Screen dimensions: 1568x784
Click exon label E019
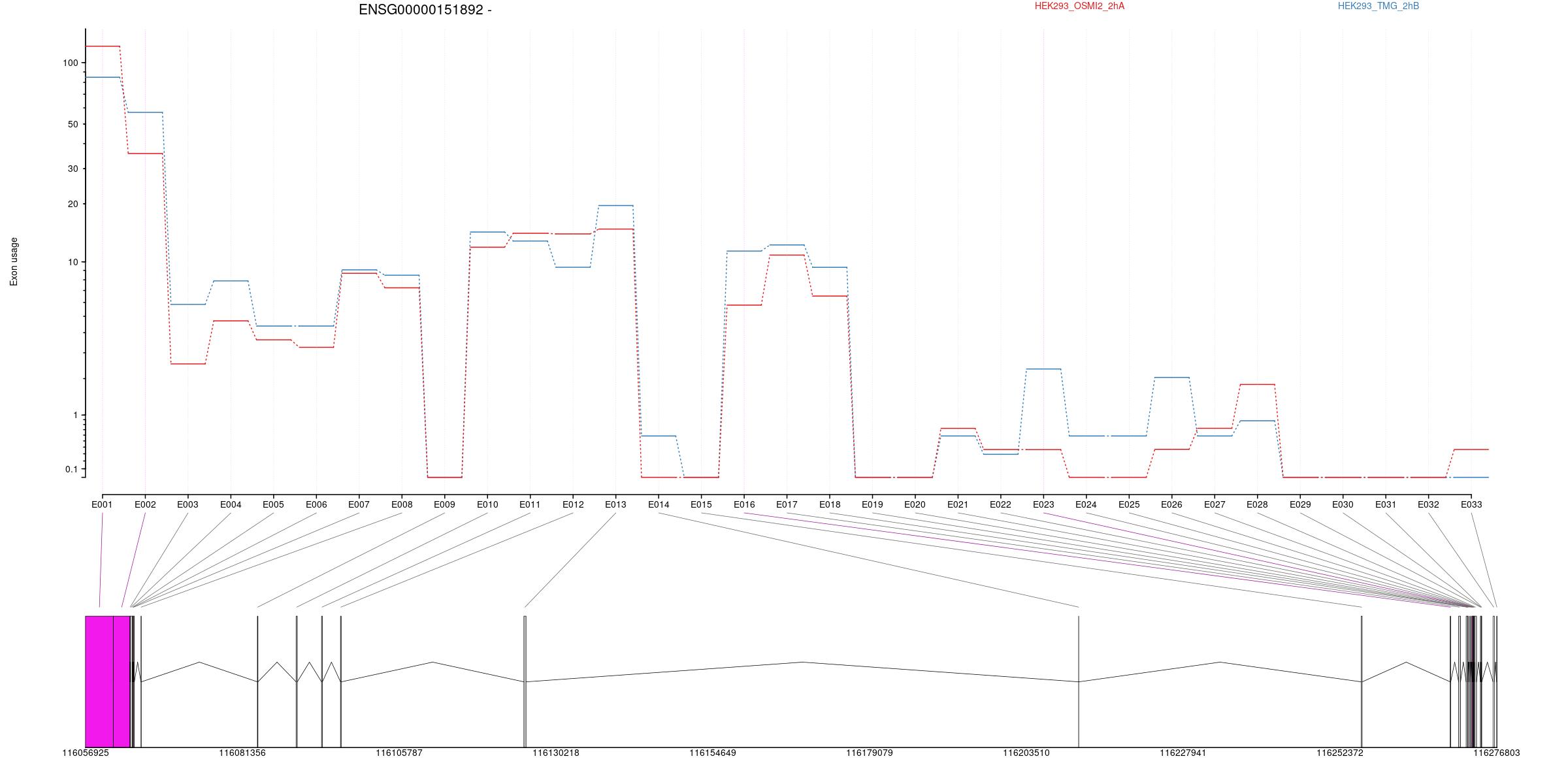click(x=872, y=504)
